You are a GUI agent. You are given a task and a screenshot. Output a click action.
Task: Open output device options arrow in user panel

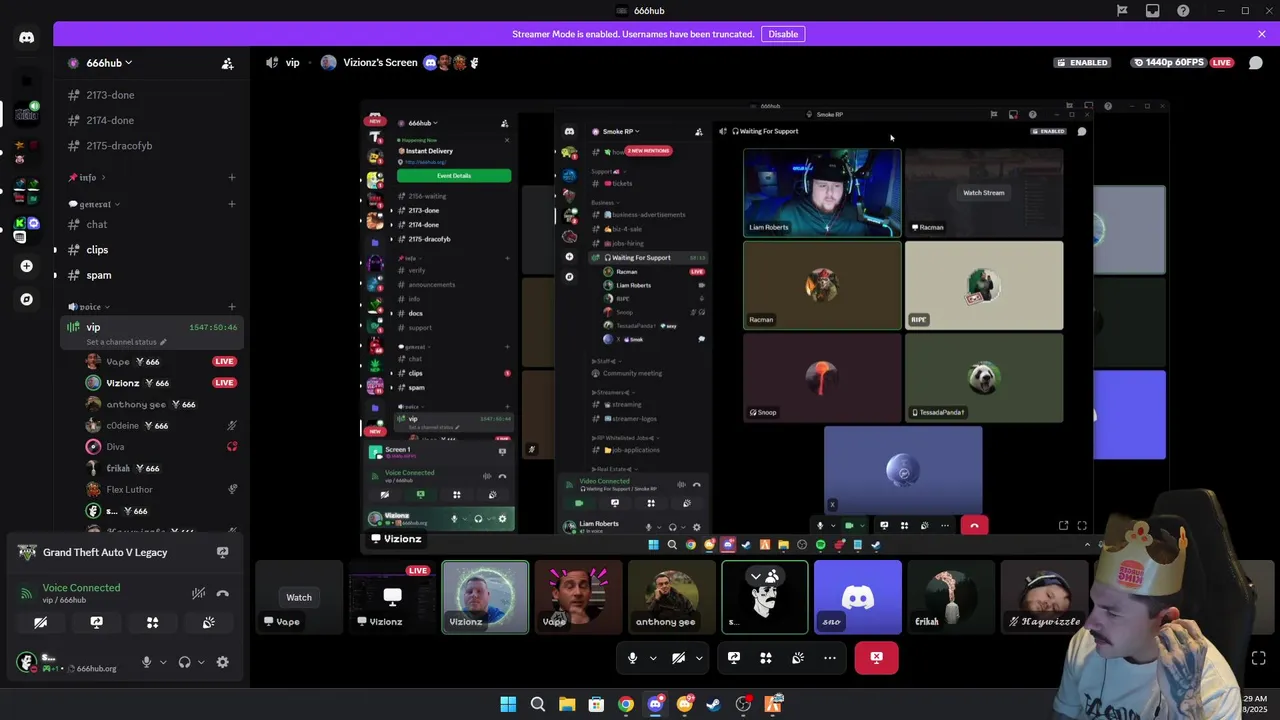point(200,662)
